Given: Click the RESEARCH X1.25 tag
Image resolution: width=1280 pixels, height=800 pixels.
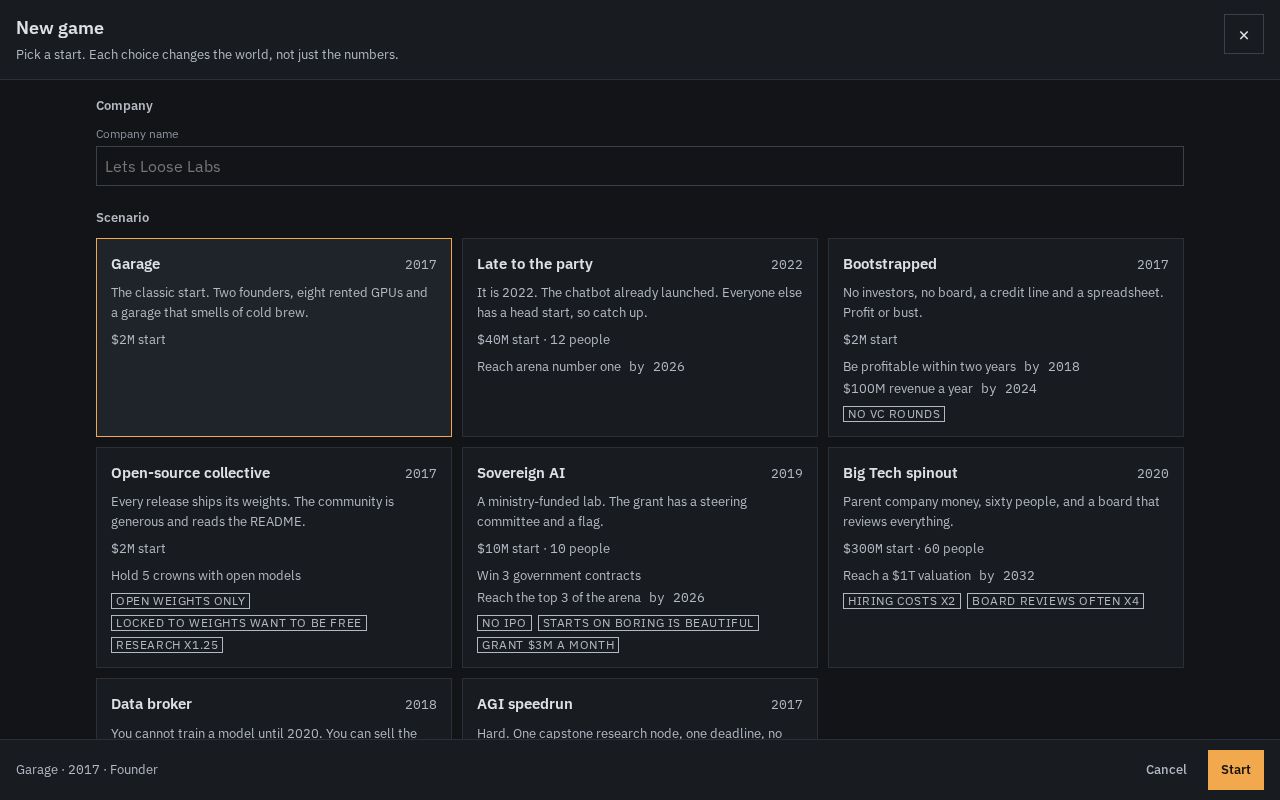Looking at the screenshot, I should pos(167,645).
